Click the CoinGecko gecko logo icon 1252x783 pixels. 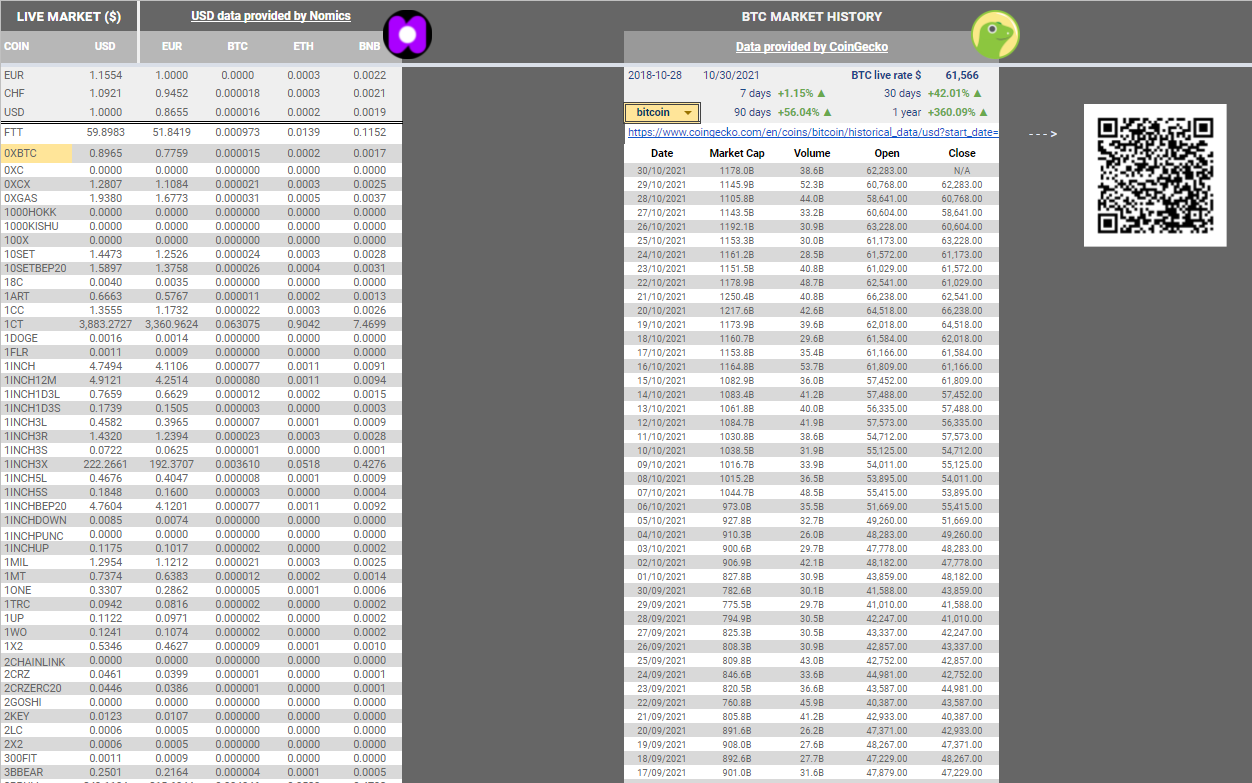995,34
